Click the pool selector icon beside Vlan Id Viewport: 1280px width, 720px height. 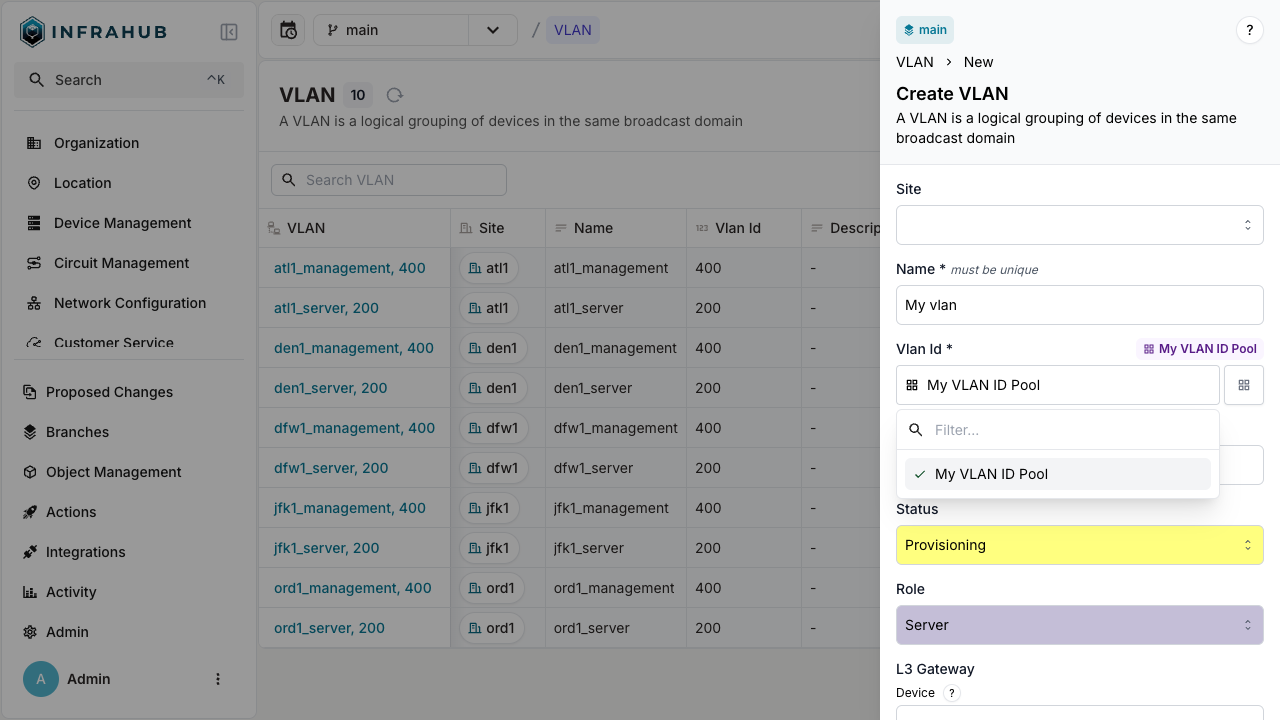tap(1243, 385)
